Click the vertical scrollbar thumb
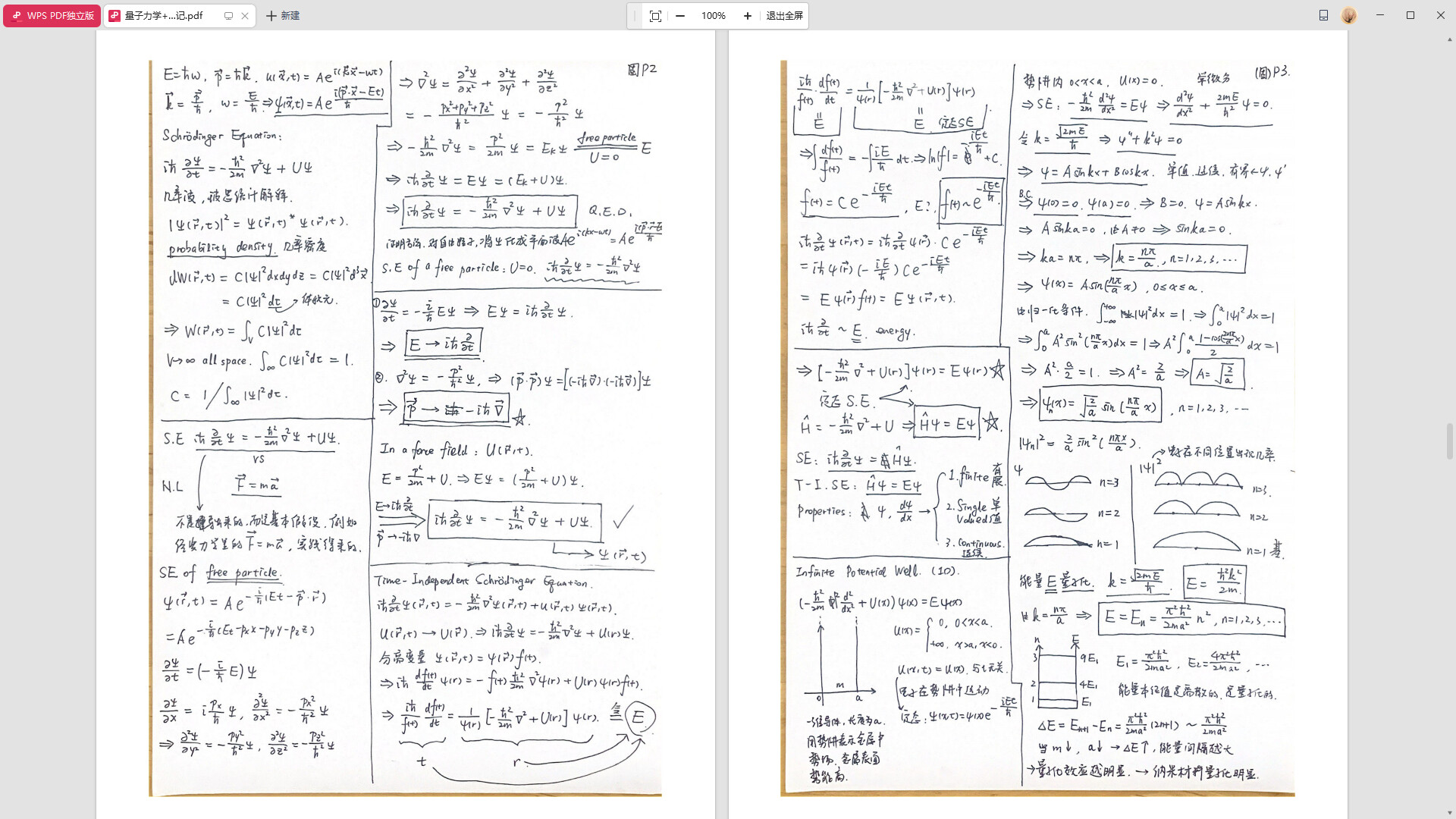Viewport: 1456px width, 819px height. pyautogui.click(x=1451, y=441)
